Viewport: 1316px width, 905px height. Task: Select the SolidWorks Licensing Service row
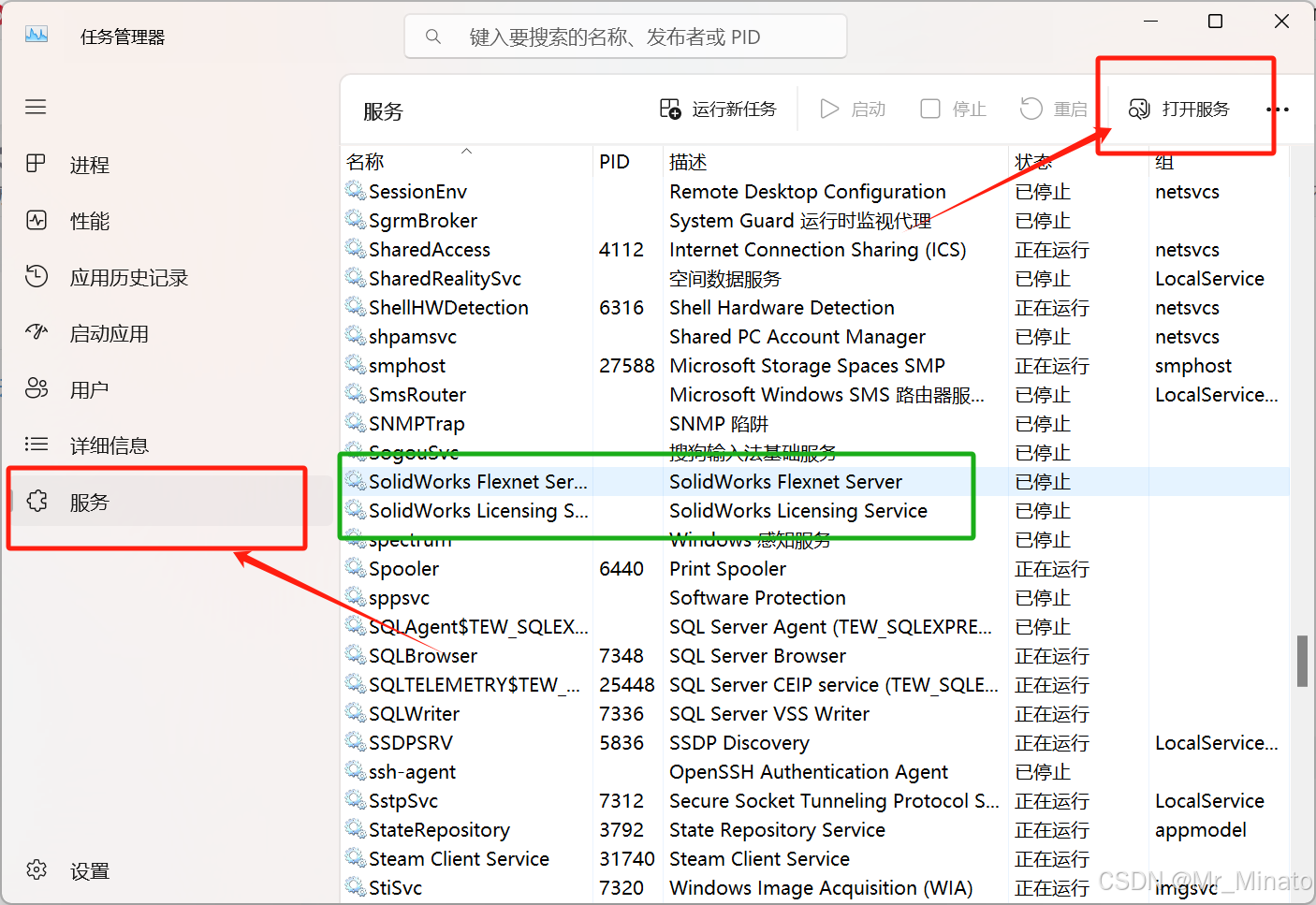tap(814, 510)
